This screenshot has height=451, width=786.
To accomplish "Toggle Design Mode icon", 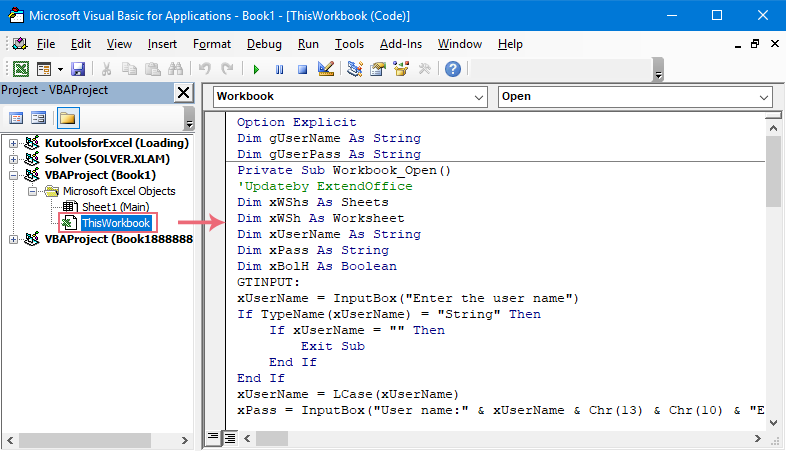I will tap(326, 69).
